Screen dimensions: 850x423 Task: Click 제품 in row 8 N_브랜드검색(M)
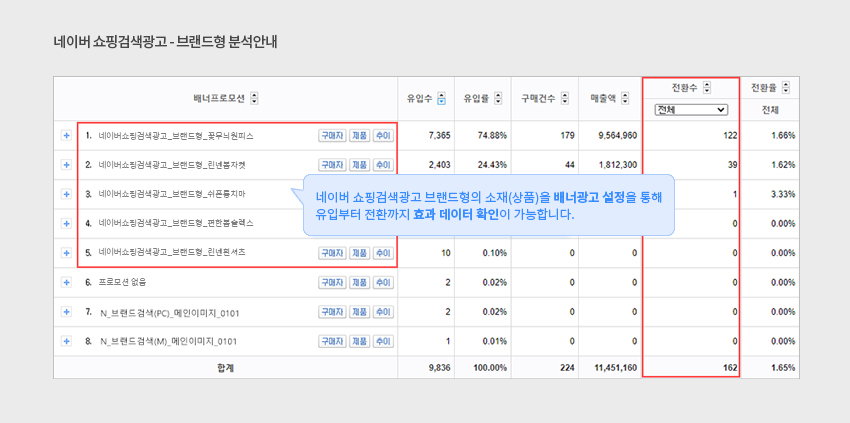[360, 341]
